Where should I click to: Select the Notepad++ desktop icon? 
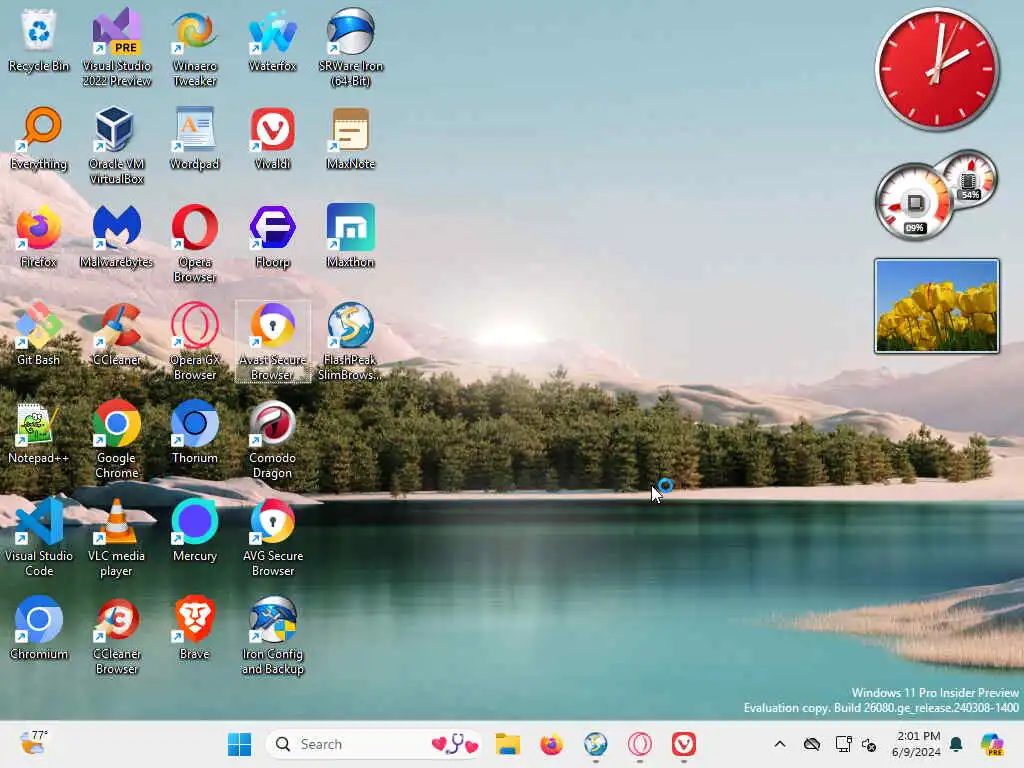(39, 432)
